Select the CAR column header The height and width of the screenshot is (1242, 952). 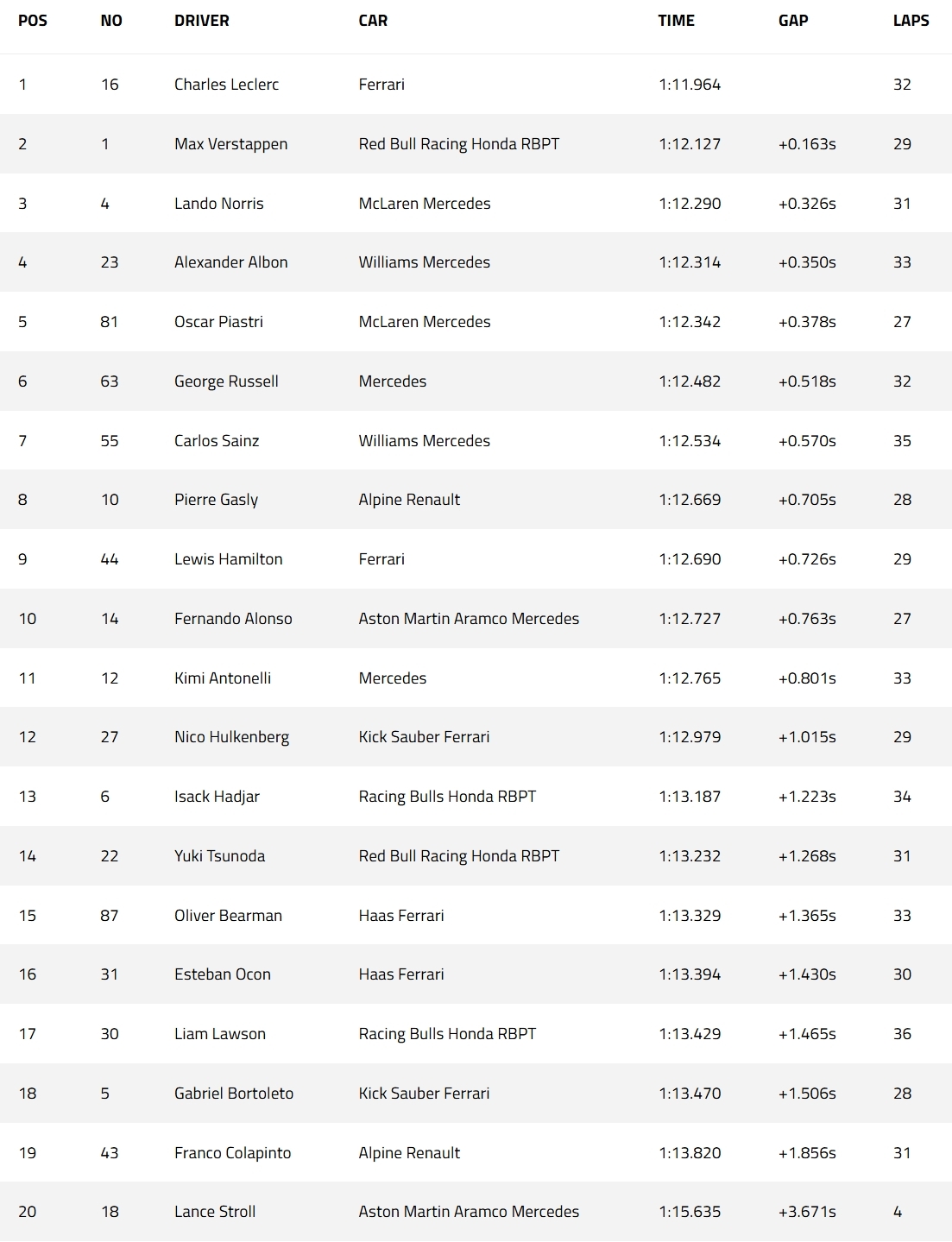373,21
